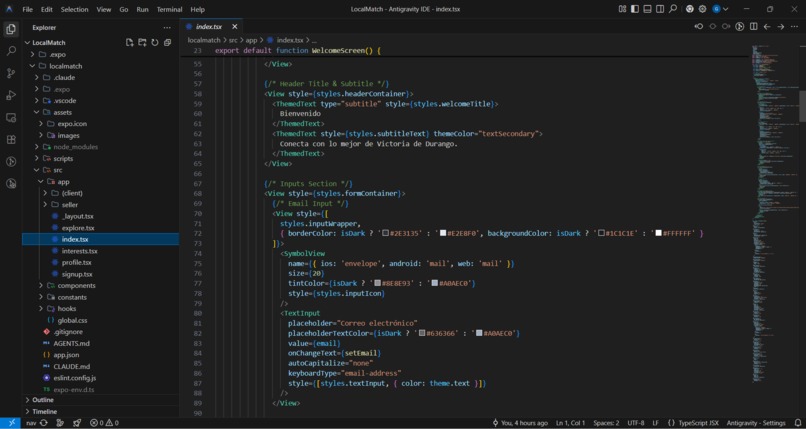Image resolution: width=806 pixels, height=429 pixels.
Task: Navigate forward with right arrow in editor toolbar
Action: pos(781,27)
